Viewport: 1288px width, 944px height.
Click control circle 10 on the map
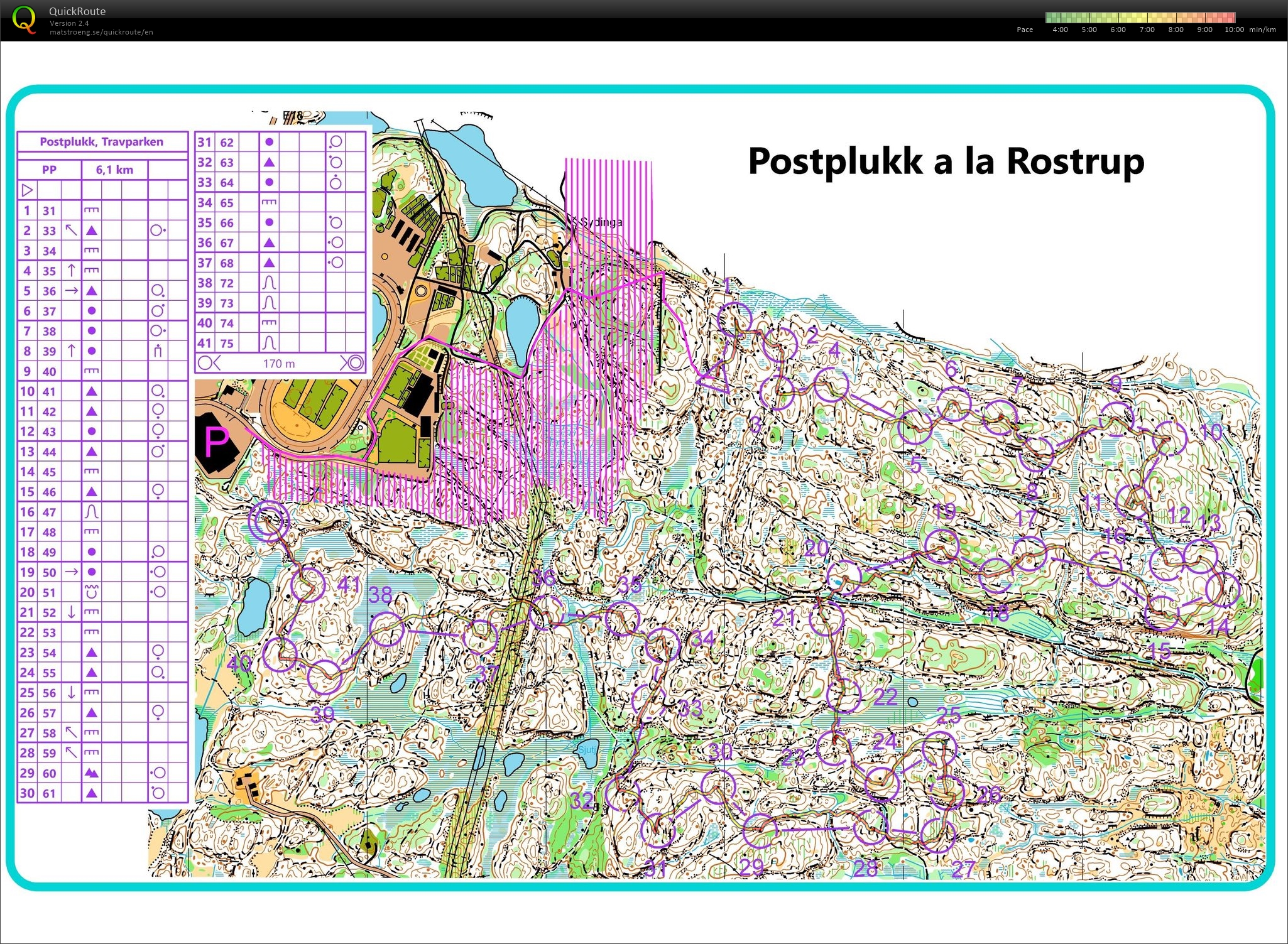1169,438
